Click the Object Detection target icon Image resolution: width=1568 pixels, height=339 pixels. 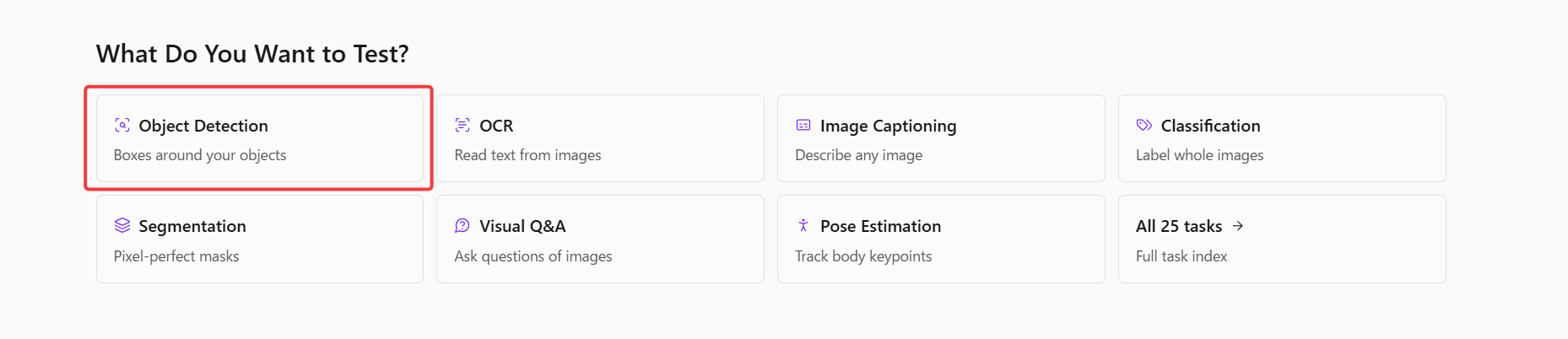122,126
